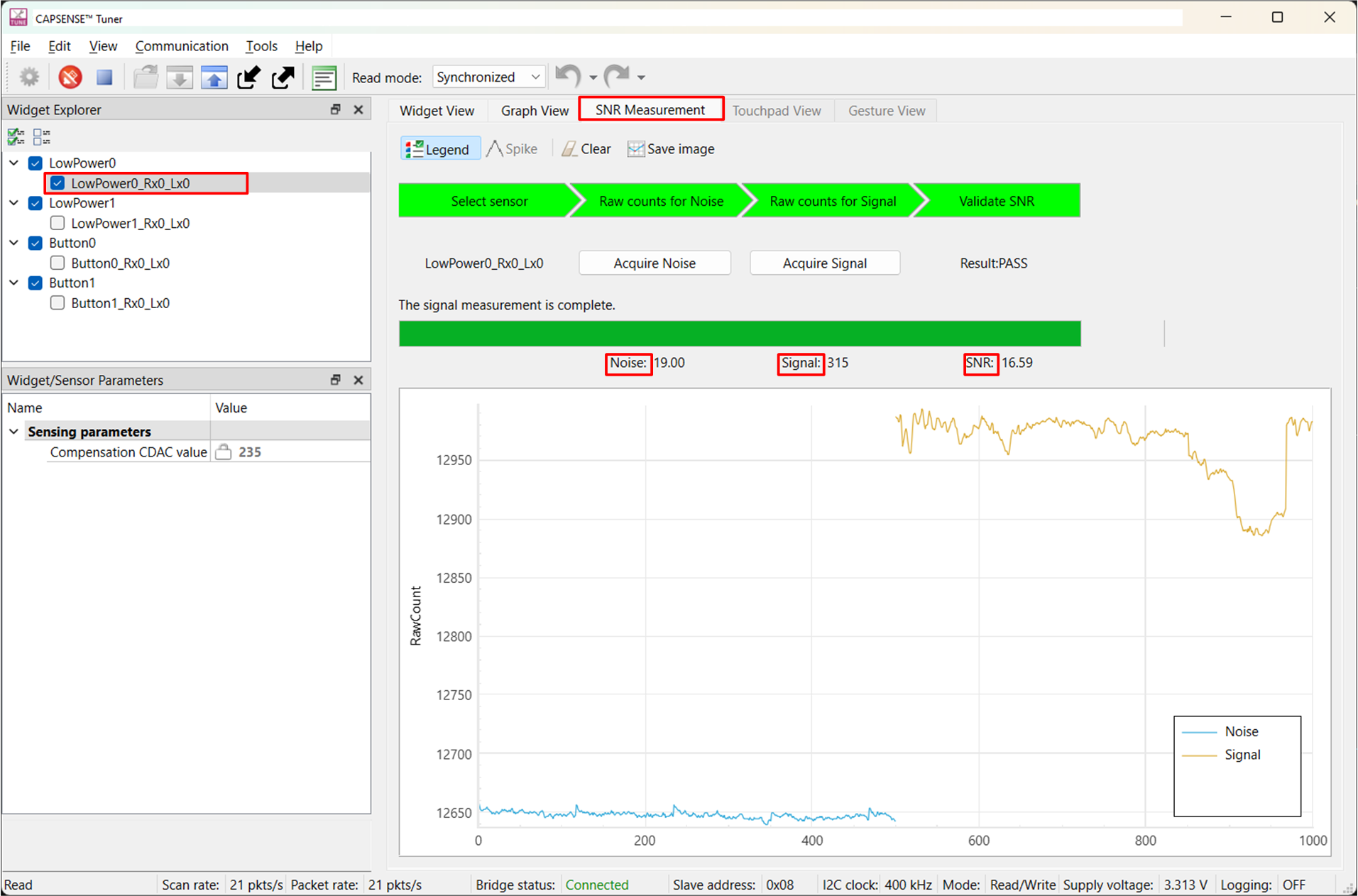Viewport: 1358px width, 896px height.
Task: Open the Edit menu
Action: click(59, 46)
